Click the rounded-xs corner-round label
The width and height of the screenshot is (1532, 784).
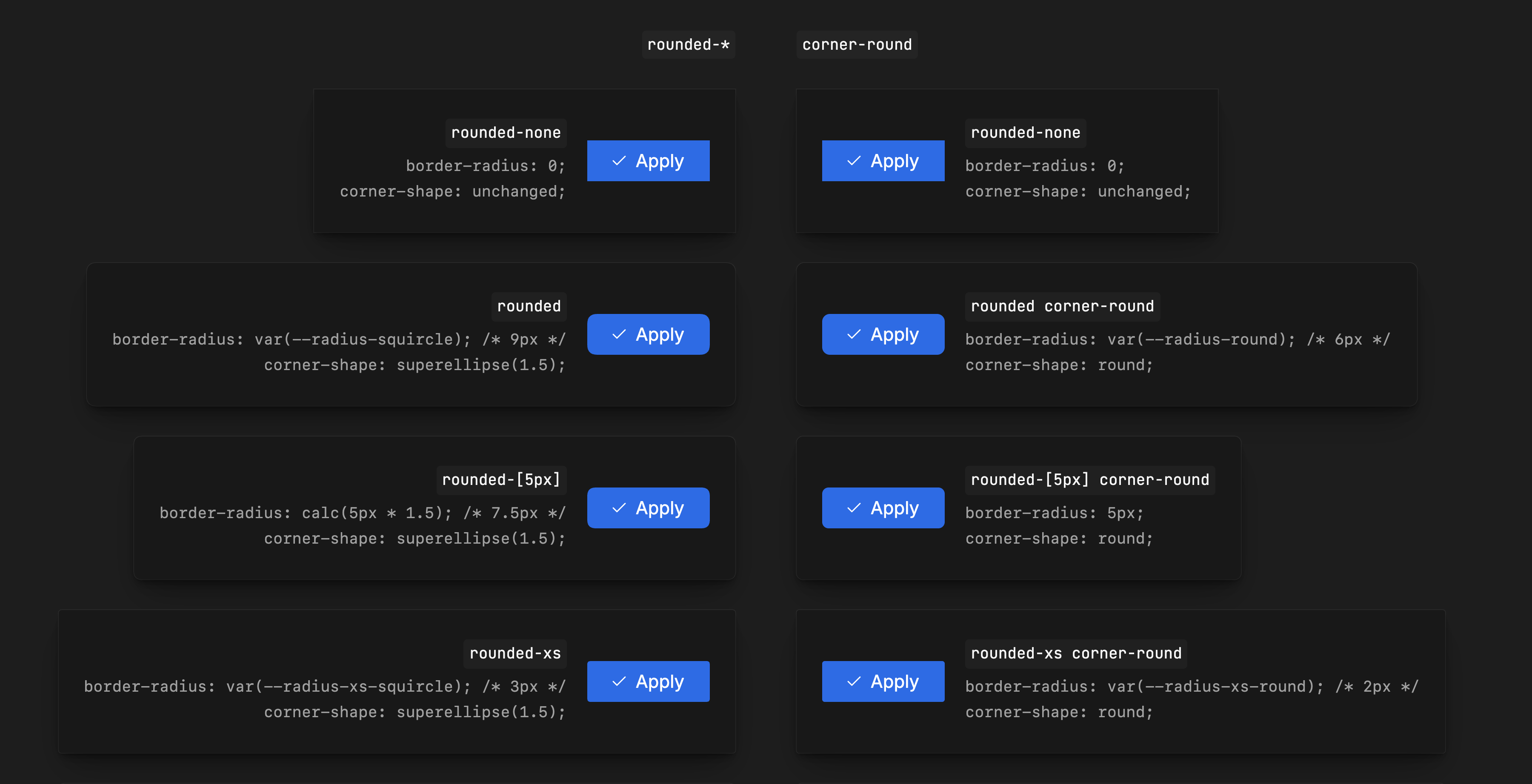pyautogui.click(x=1077, y=653)
